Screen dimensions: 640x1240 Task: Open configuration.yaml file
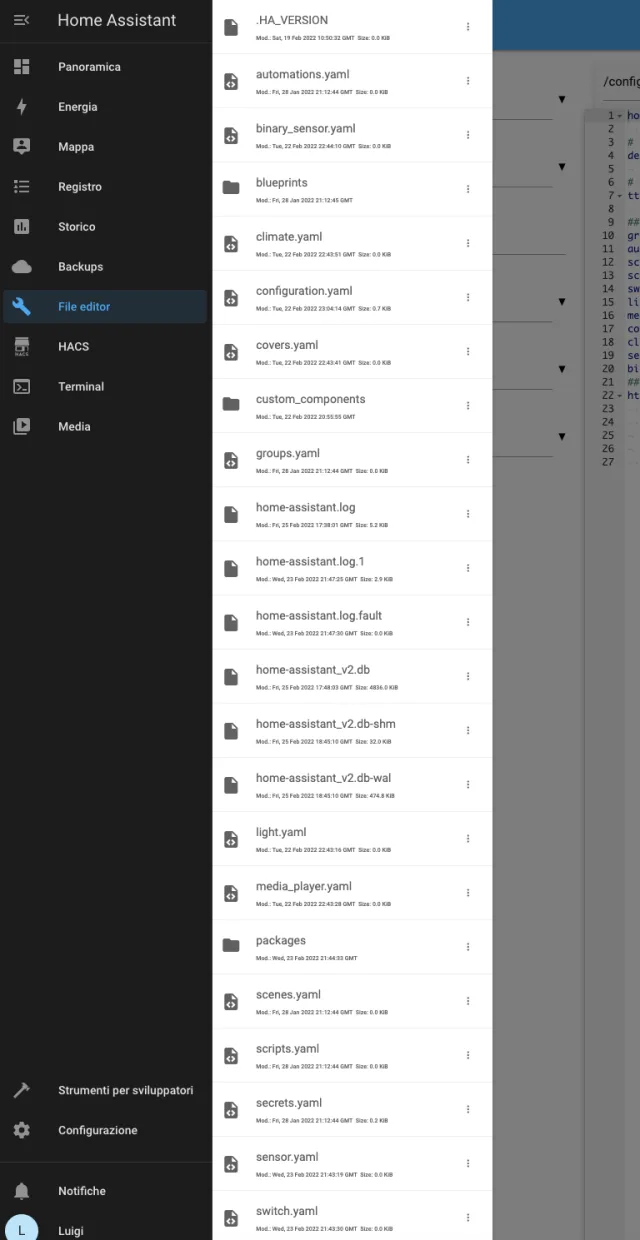352,297
